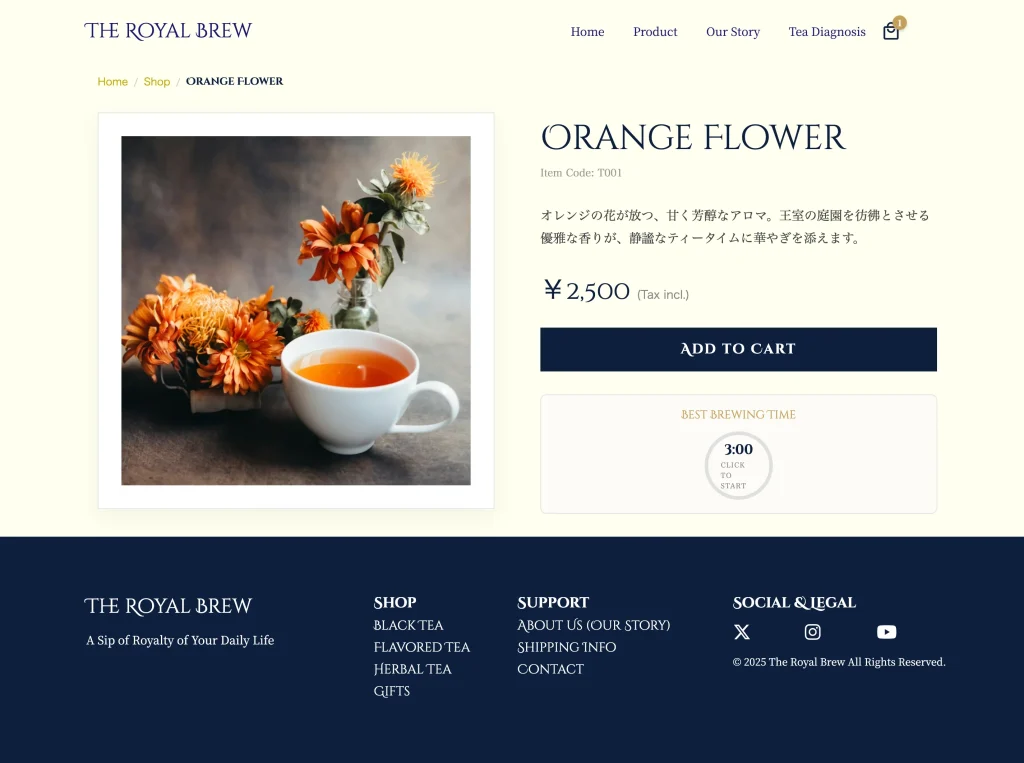Open Tea Diagnosis in navigation
The width and height of the screenshot is (1024, 763).
(x=826, y=32)
